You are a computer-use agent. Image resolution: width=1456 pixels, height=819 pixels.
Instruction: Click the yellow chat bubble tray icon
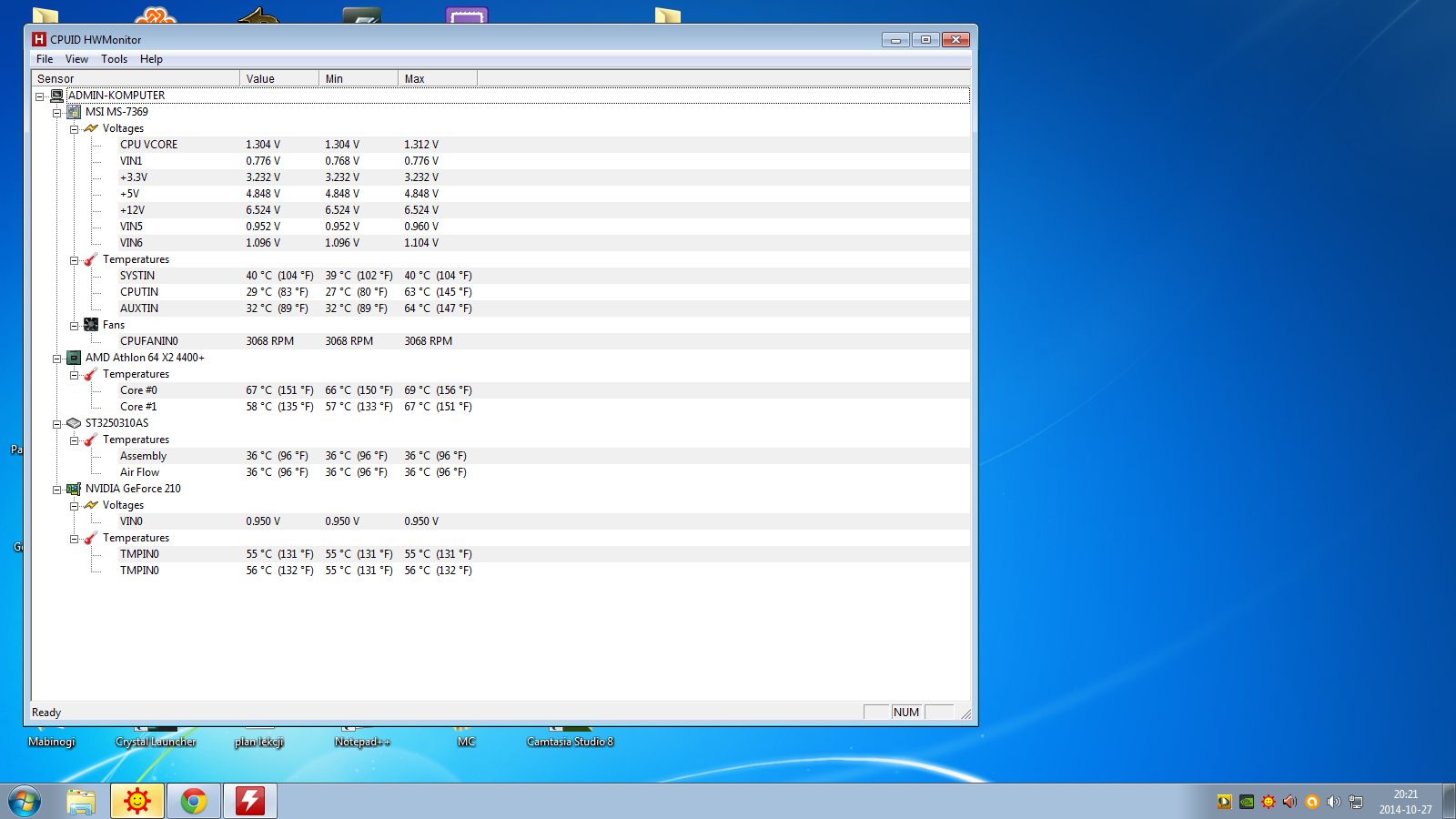click(x=1225, y=802)
